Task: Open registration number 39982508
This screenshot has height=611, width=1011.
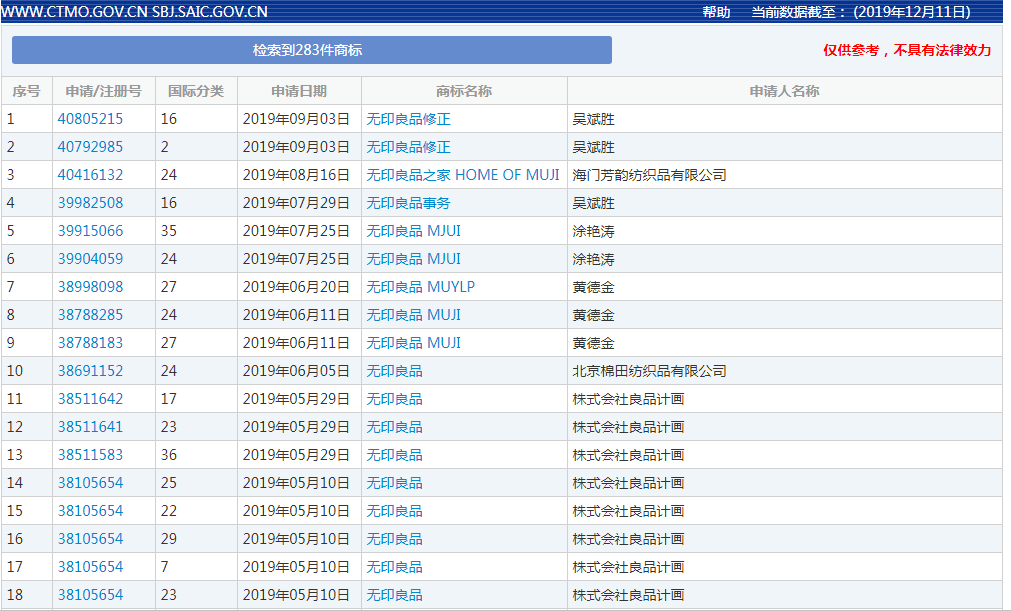Action: (90, 203)
